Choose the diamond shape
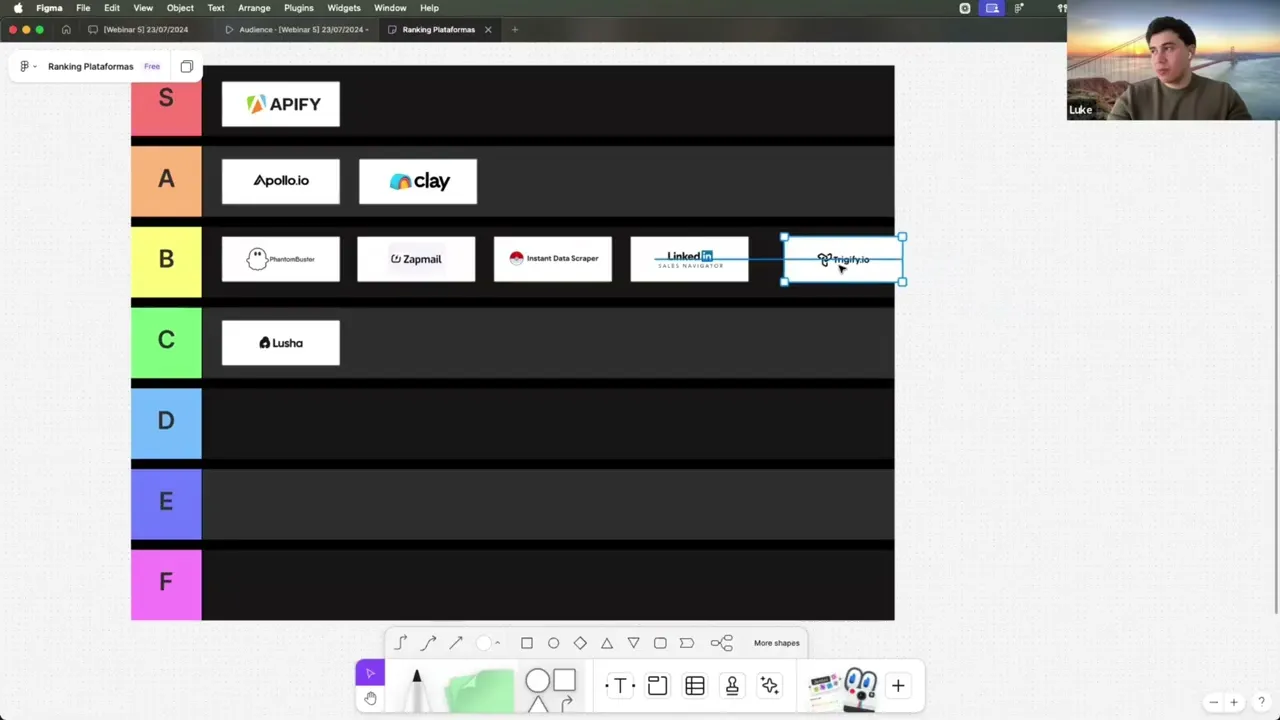The width and height of the screenshot is (1280, 720). point(580,643)
